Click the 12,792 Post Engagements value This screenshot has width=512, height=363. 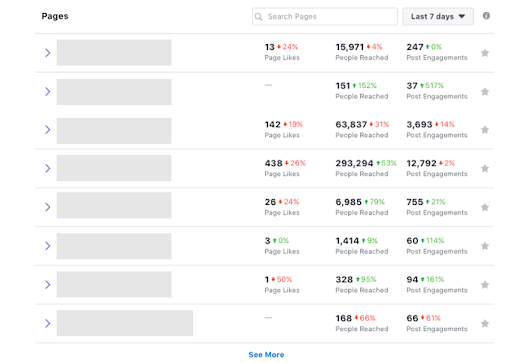pos(421,163)
